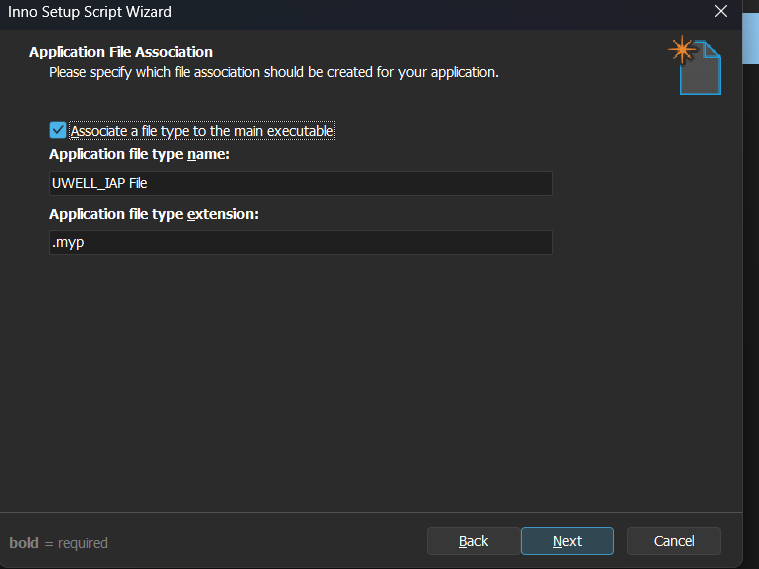Click the 'Please specify which file association' description
759x569 pixels.
tap(273, 72)
